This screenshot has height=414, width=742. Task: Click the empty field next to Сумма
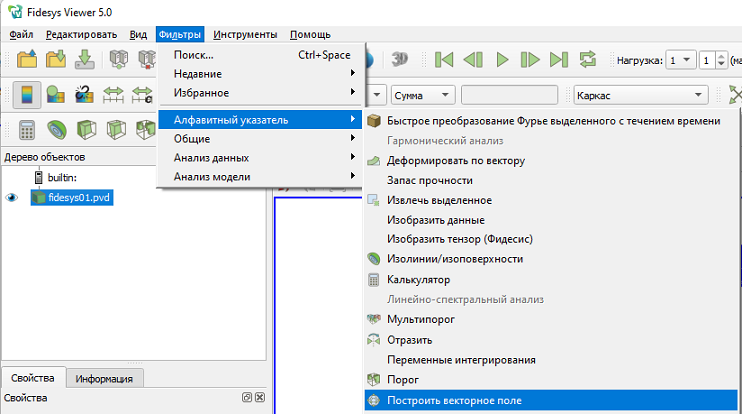509,95
